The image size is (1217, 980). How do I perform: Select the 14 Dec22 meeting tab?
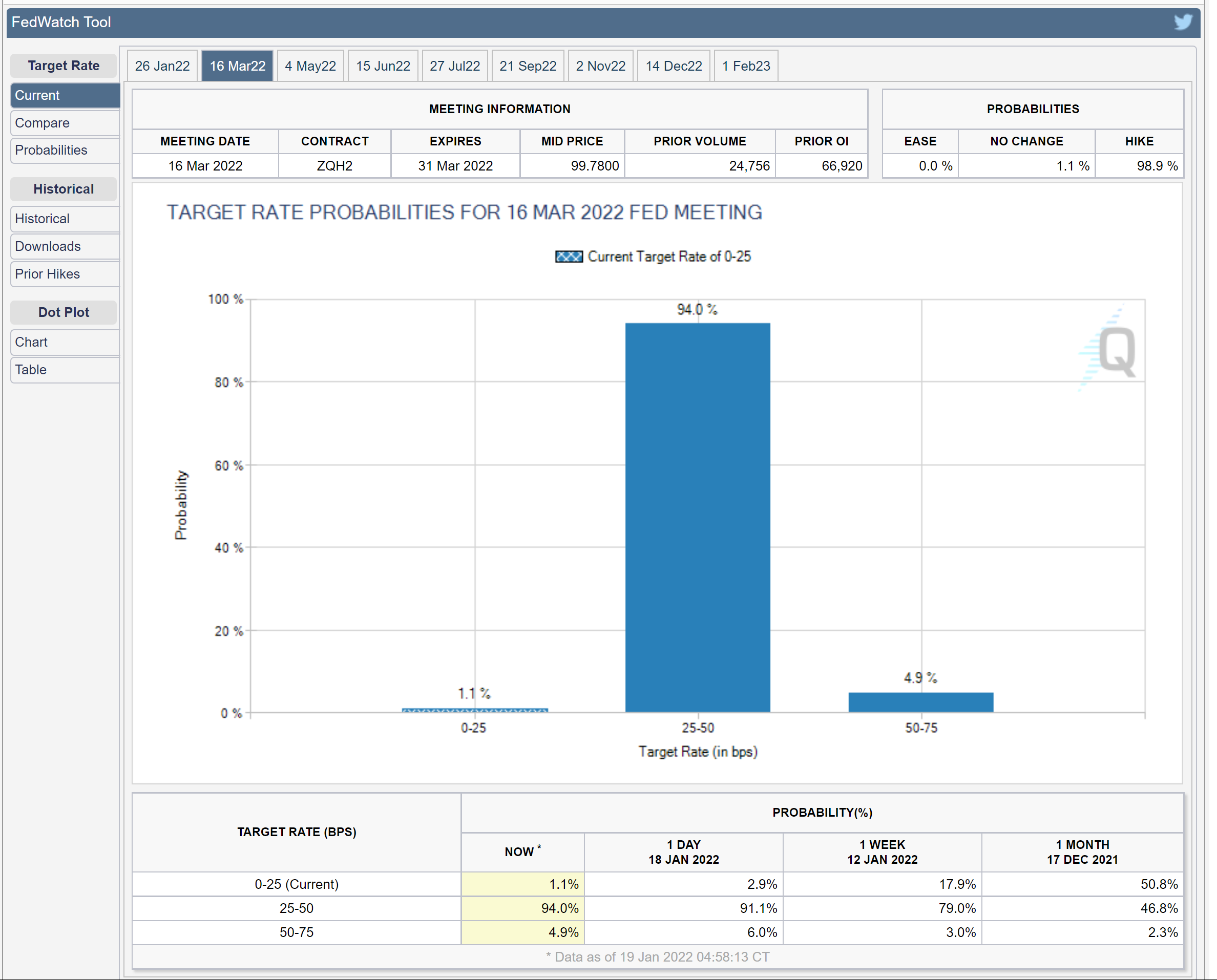pos(673,66)
